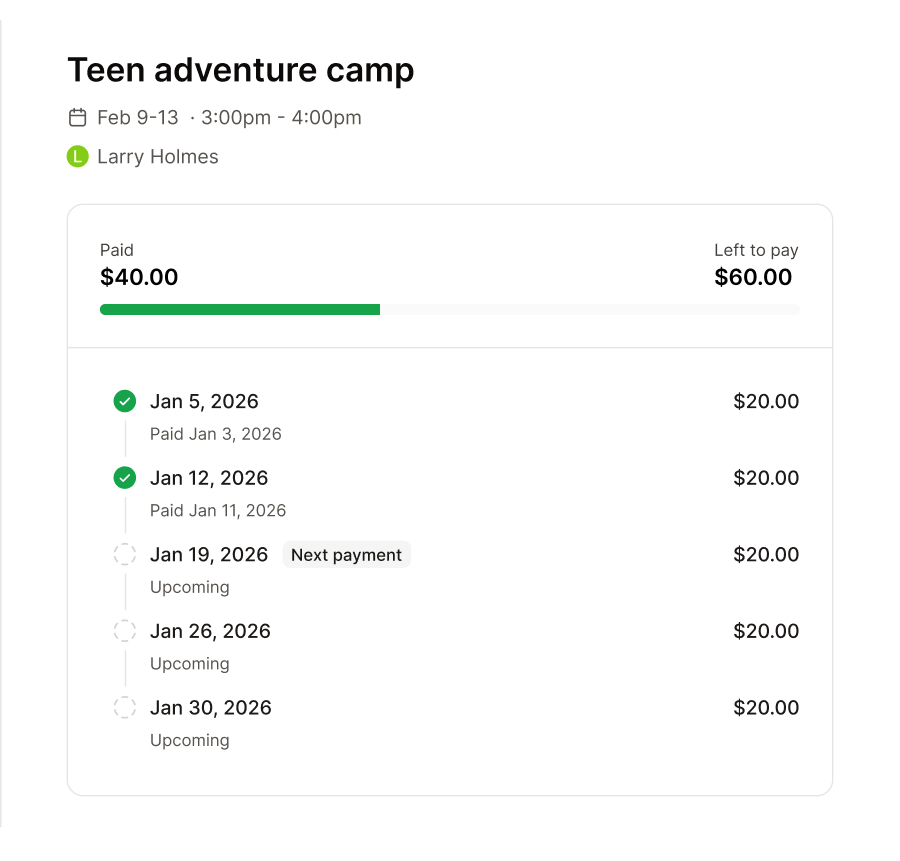This screenshot has width=900, height=861.
Task: Select the Jan 26, 2026 installment date
Action: pos(210,631)
